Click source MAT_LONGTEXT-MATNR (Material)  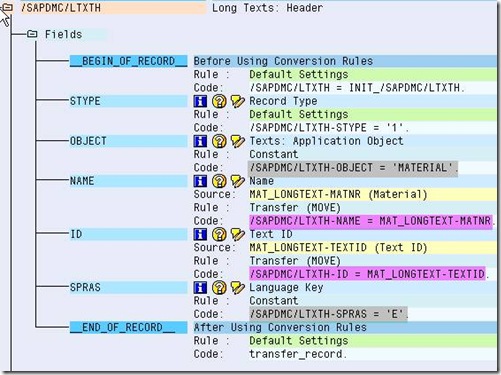[x=338, y=194]
